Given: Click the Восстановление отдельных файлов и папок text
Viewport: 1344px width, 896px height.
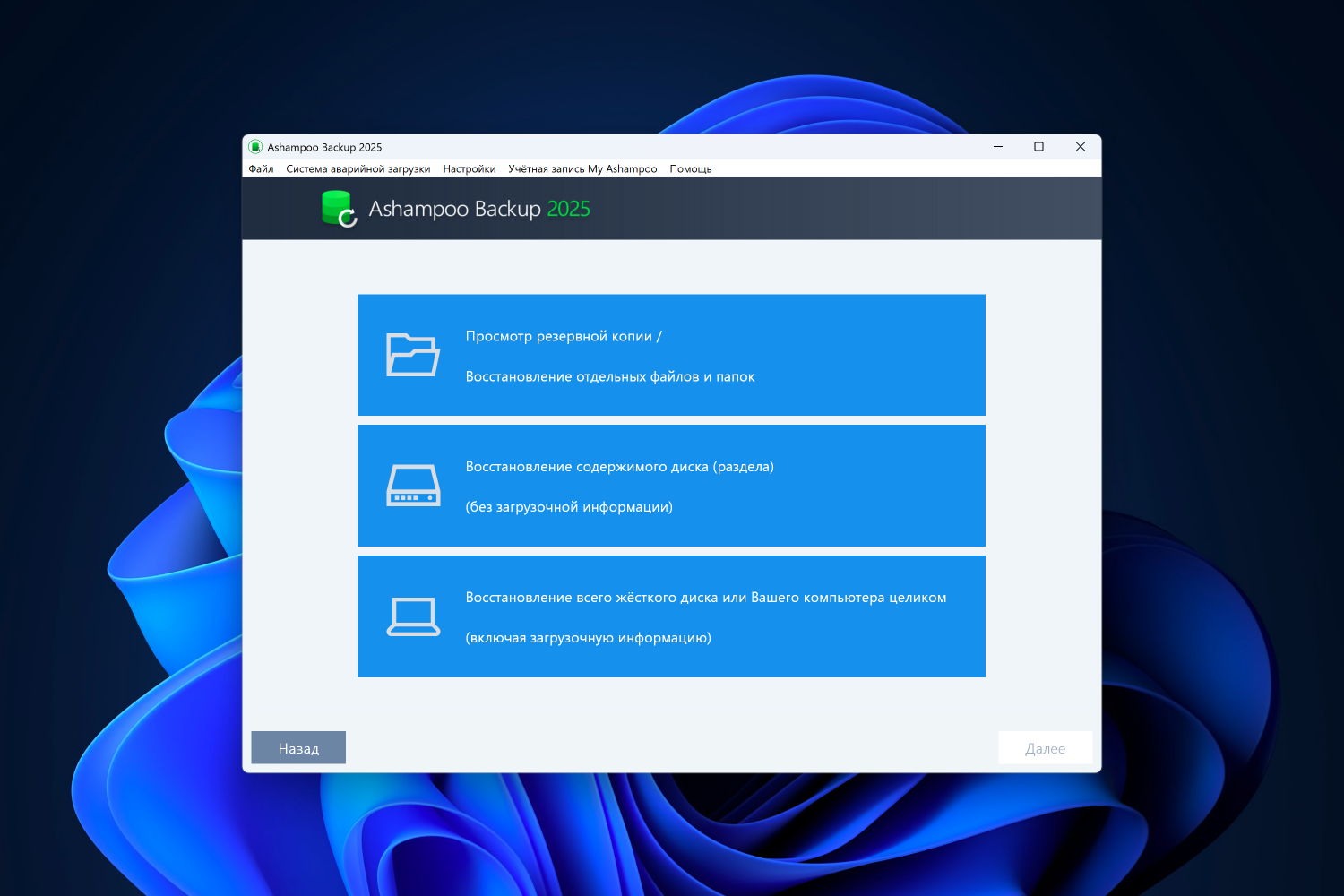Looking at the screenshot, I should coord(610,377).
